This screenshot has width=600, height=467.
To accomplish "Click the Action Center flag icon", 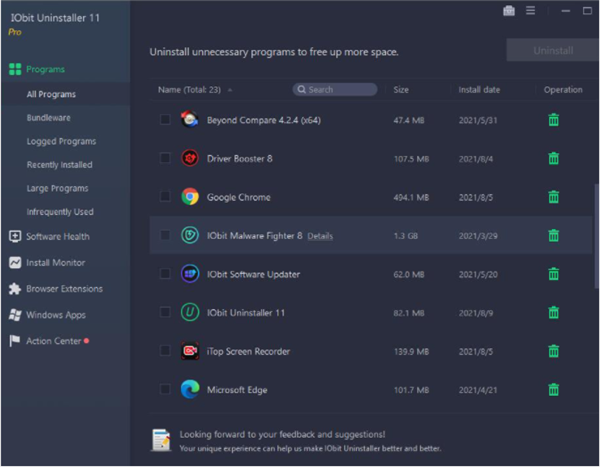I will point(15,341).
